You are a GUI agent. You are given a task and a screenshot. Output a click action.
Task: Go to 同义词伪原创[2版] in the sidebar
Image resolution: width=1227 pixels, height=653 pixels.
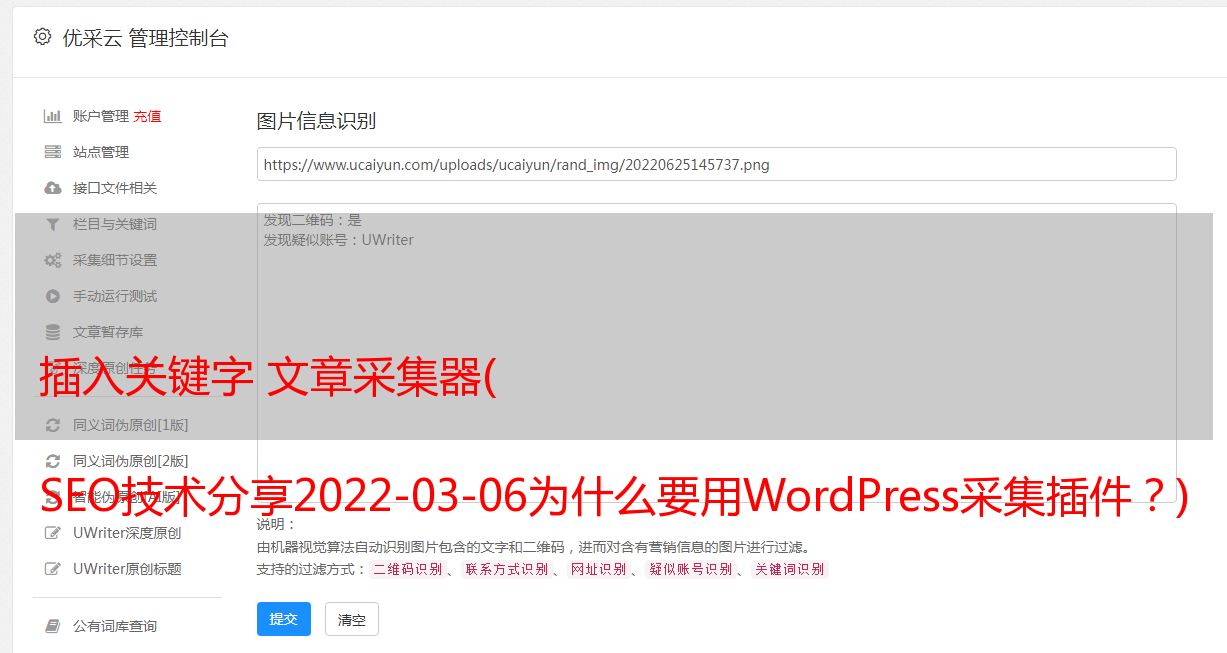[x=130, y=461]
